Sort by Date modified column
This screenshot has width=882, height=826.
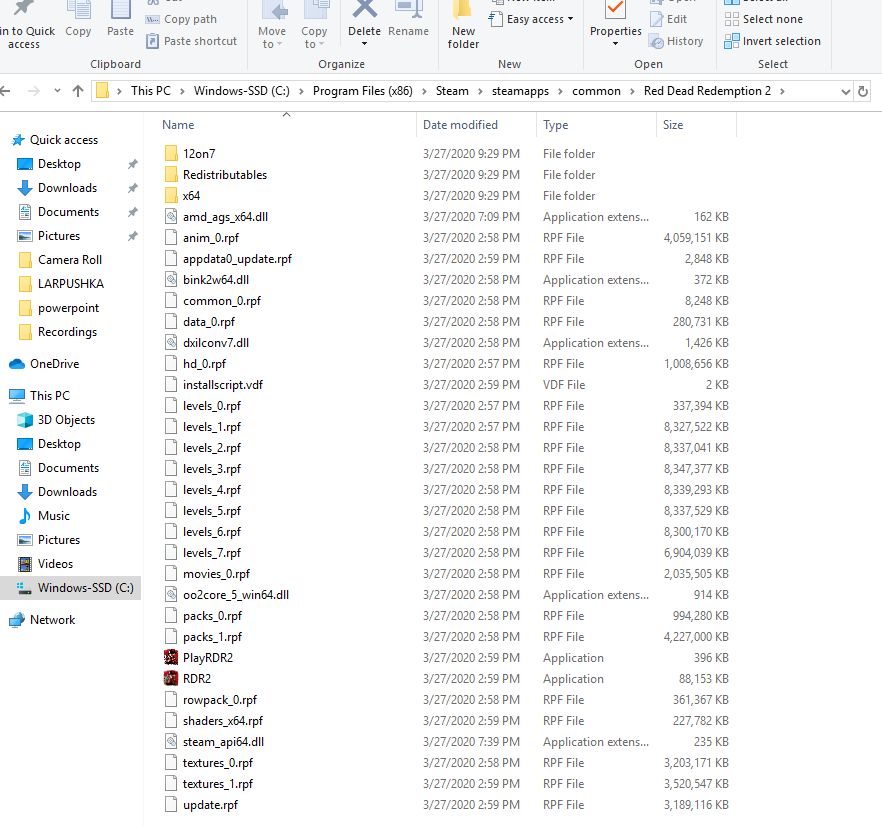460,125
